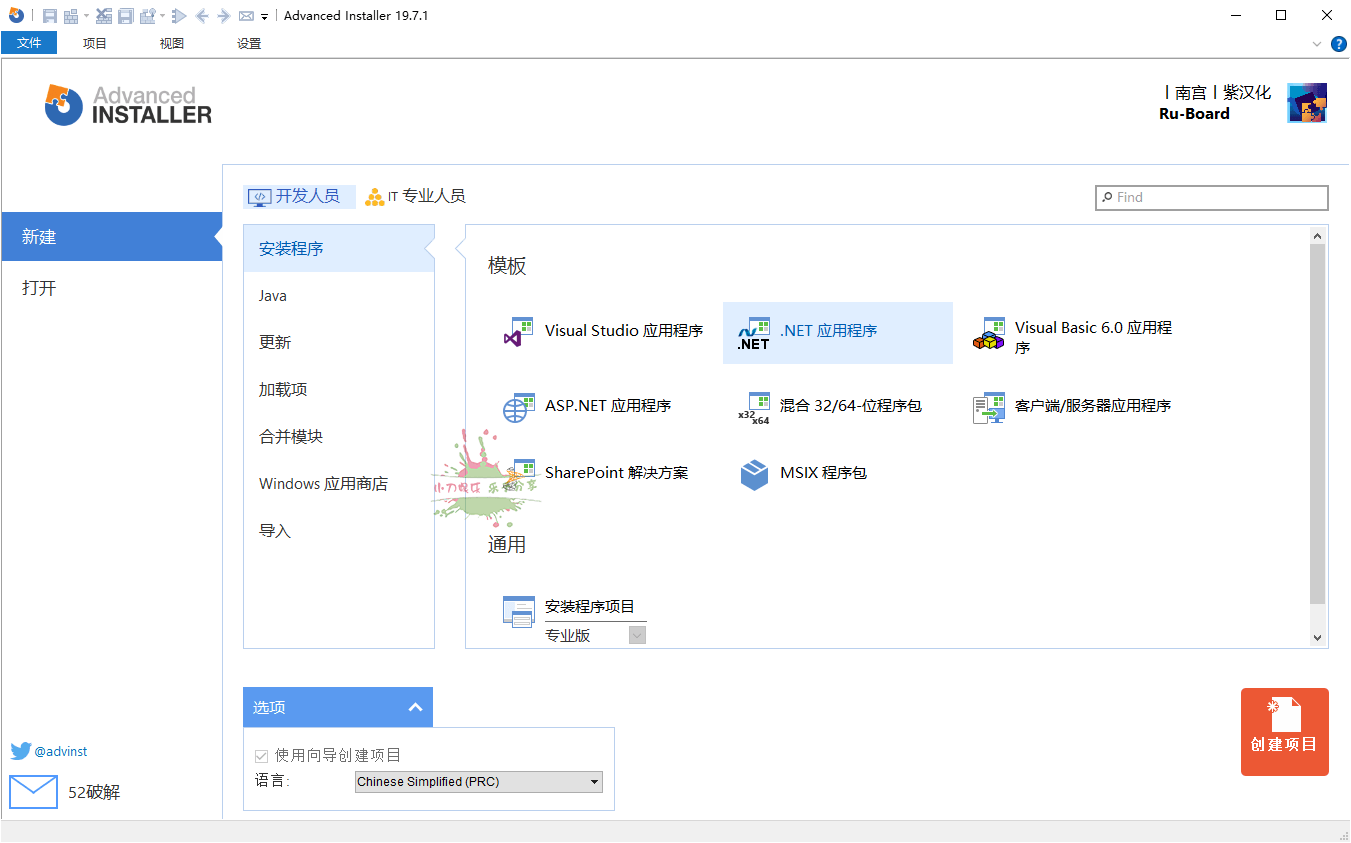The height and width of the screenshot is (843, 1351).
Task: Open the 语言 language dropdown
Action: pyautogui.click(x=478, y=781)
